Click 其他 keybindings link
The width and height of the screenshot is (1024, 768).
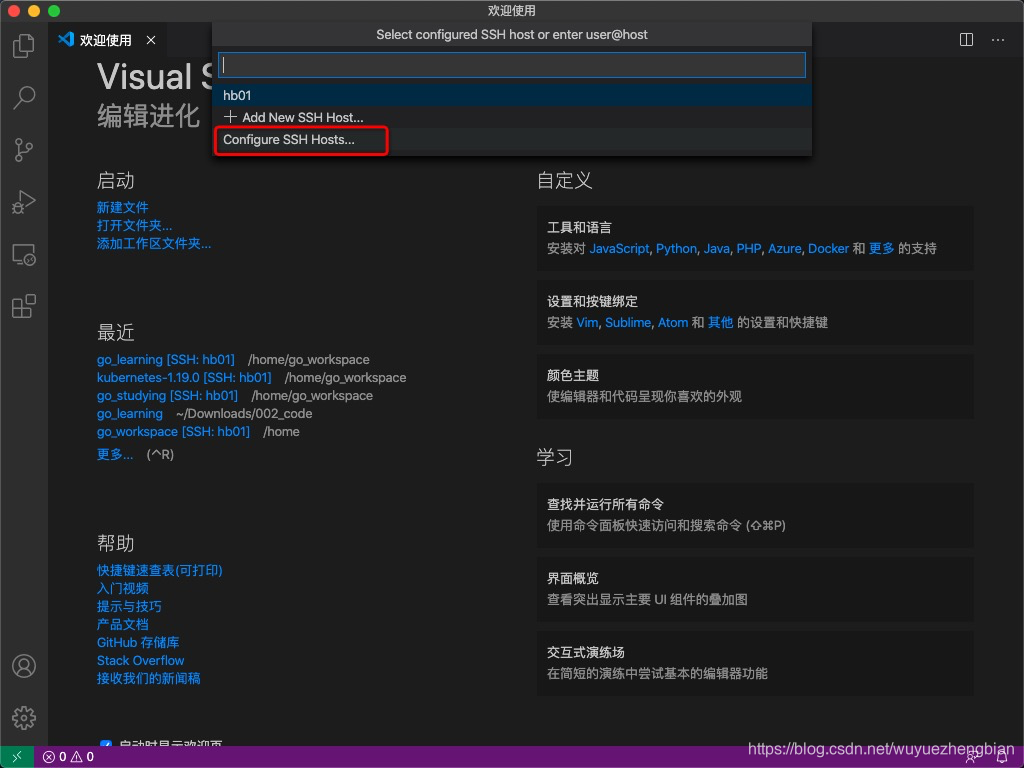(720, 323)
